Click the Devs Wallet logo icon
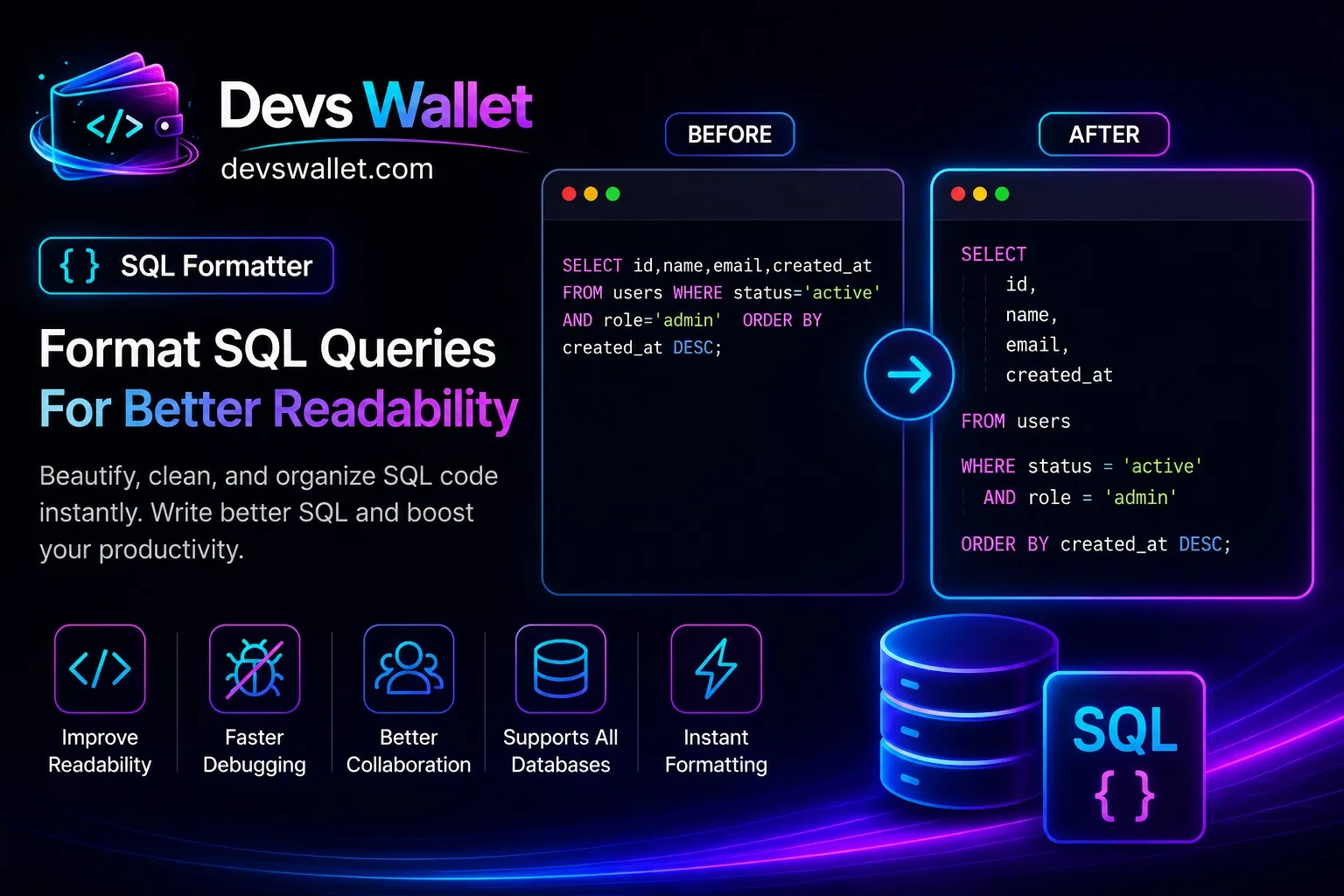This screenshot has height=896, width=1344. (x=114, y=118)
